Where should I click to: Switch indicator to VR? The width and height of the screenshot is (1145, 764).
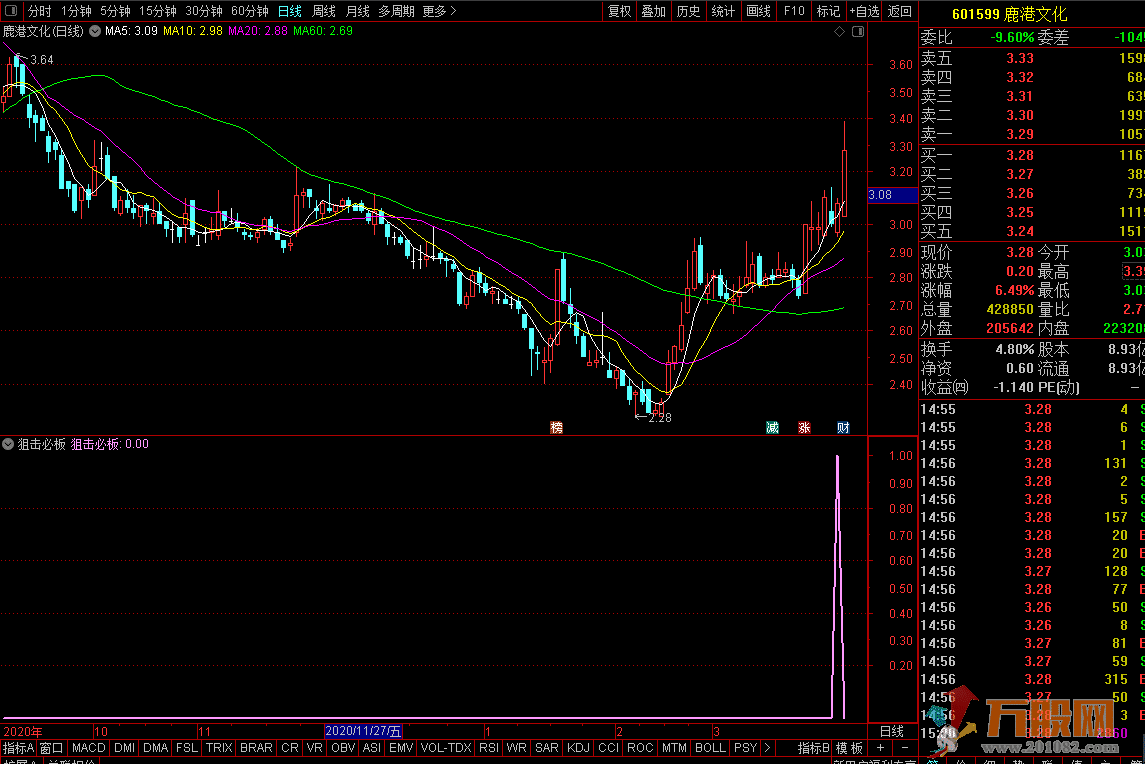click(315, 748)
